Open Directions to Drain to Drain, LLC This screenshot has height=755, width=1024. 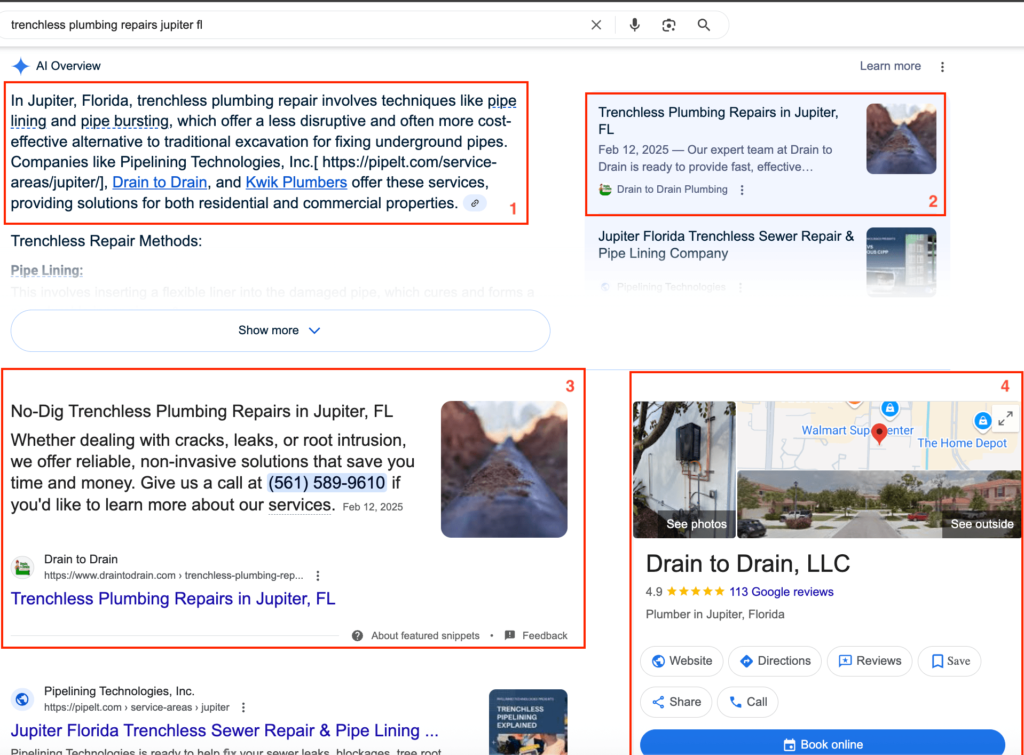click(775, 661)
